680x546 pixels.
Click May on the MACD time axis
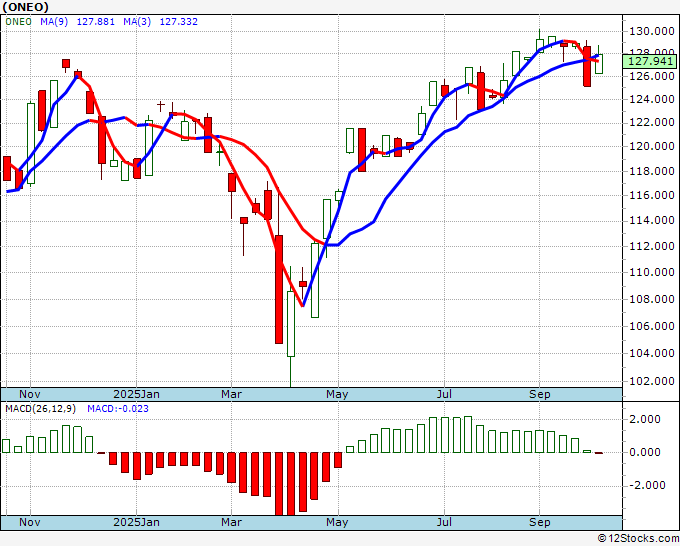337,522
